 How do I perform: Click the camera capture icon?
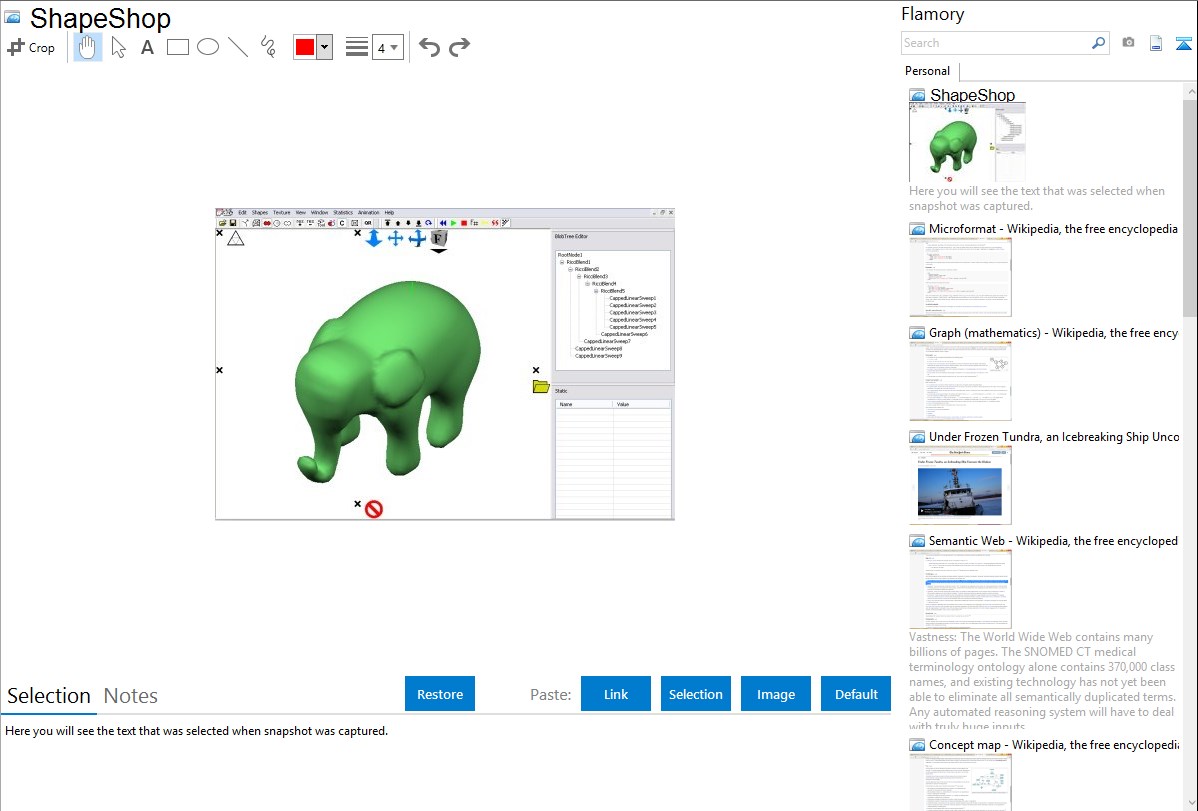pyautogui.click(x=1128, y=43)
